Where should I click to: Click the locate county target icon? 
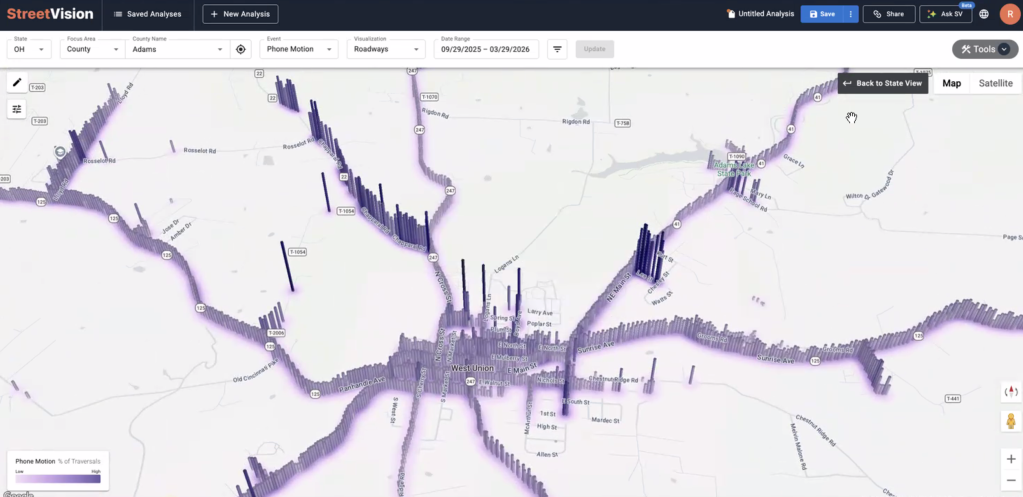[x=240, y=49]
